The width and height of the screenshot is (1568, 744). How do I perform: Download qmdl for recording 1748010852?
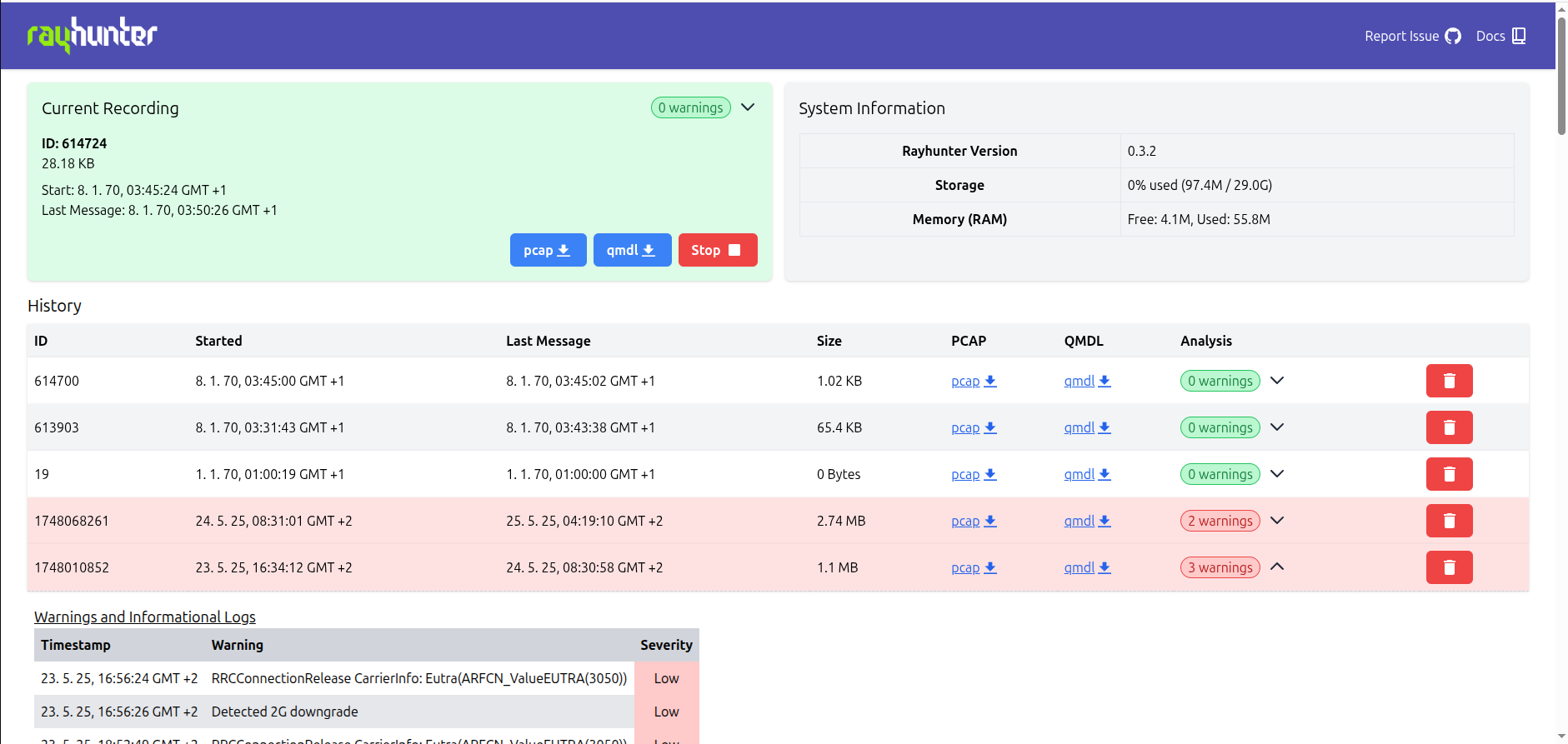1087,567
